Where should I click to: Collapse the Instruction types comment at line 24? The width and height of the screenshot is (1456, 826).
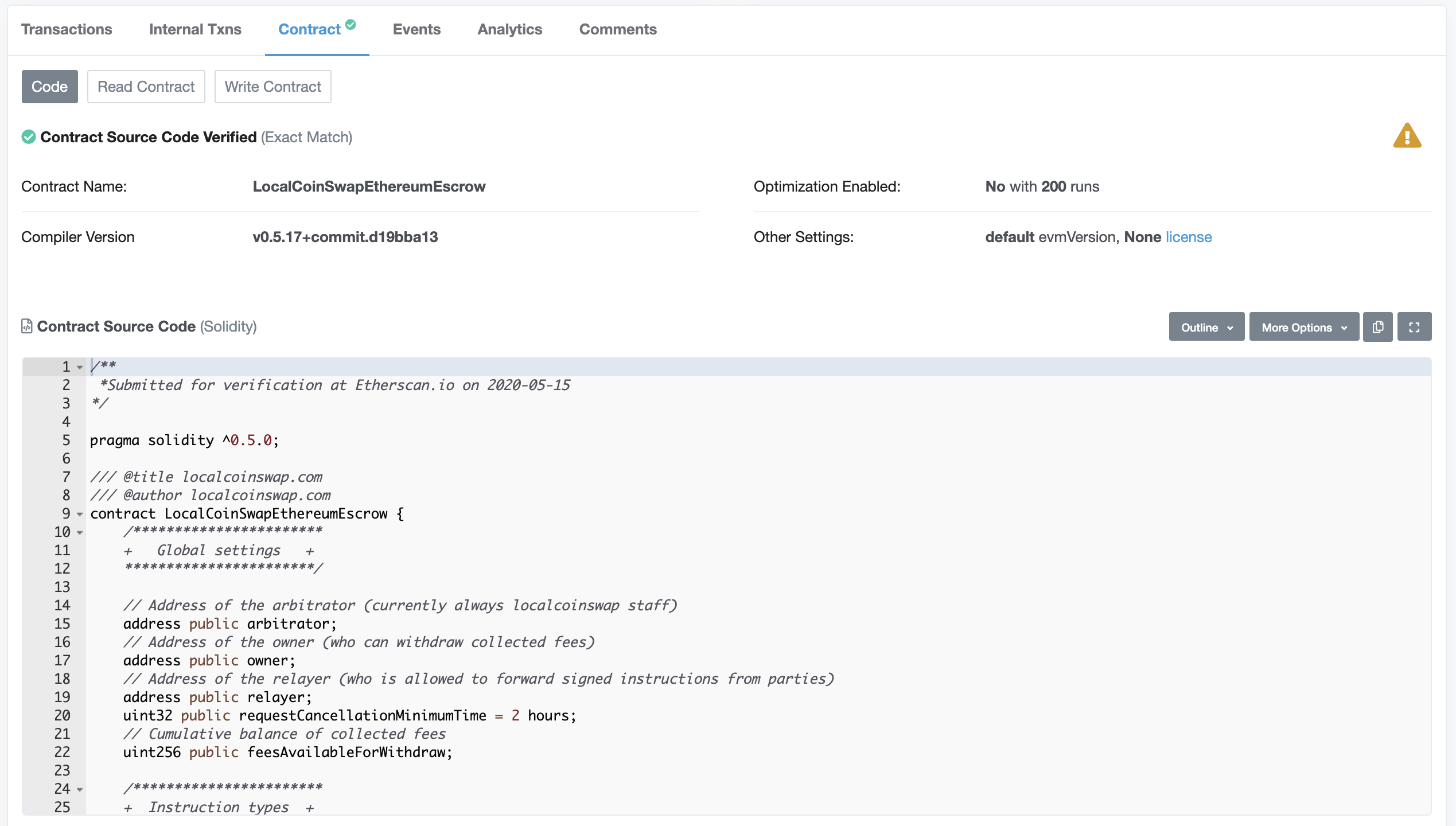pos(80,789)
